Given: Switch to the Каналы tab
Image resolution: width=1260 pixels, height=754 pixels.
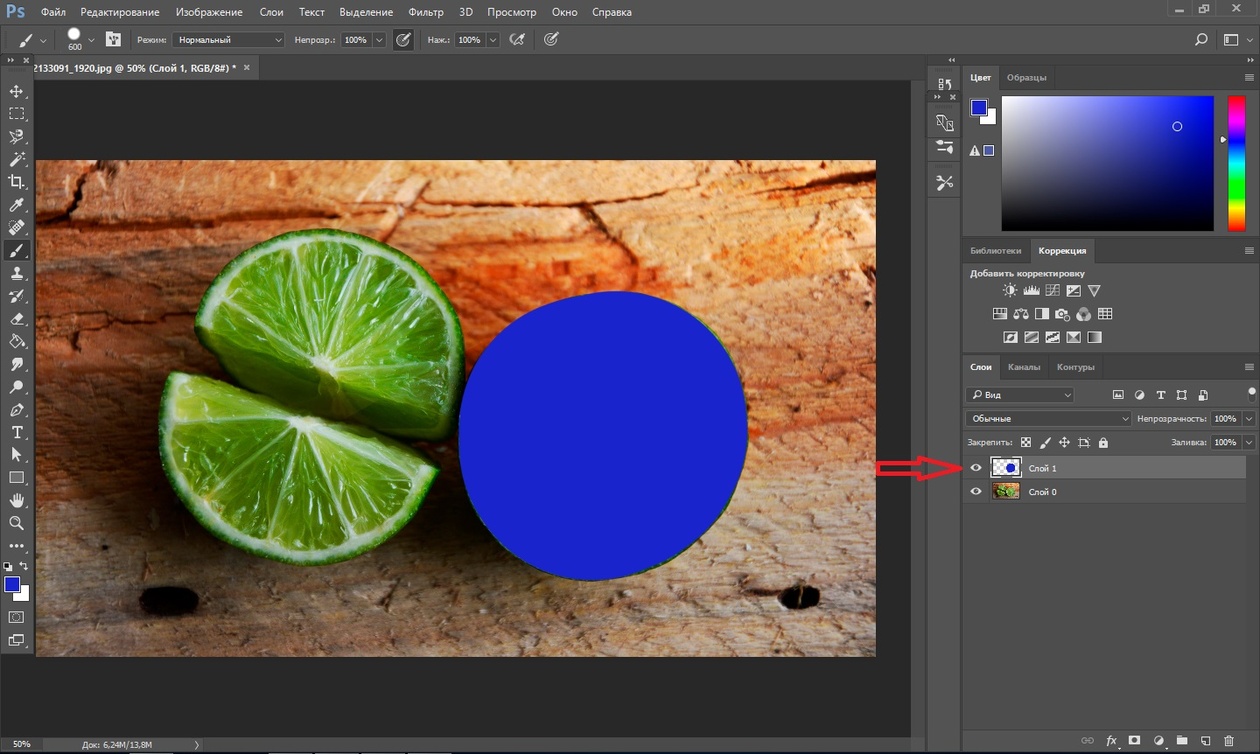Looking at the screenshot, I should coord(1024,367).
